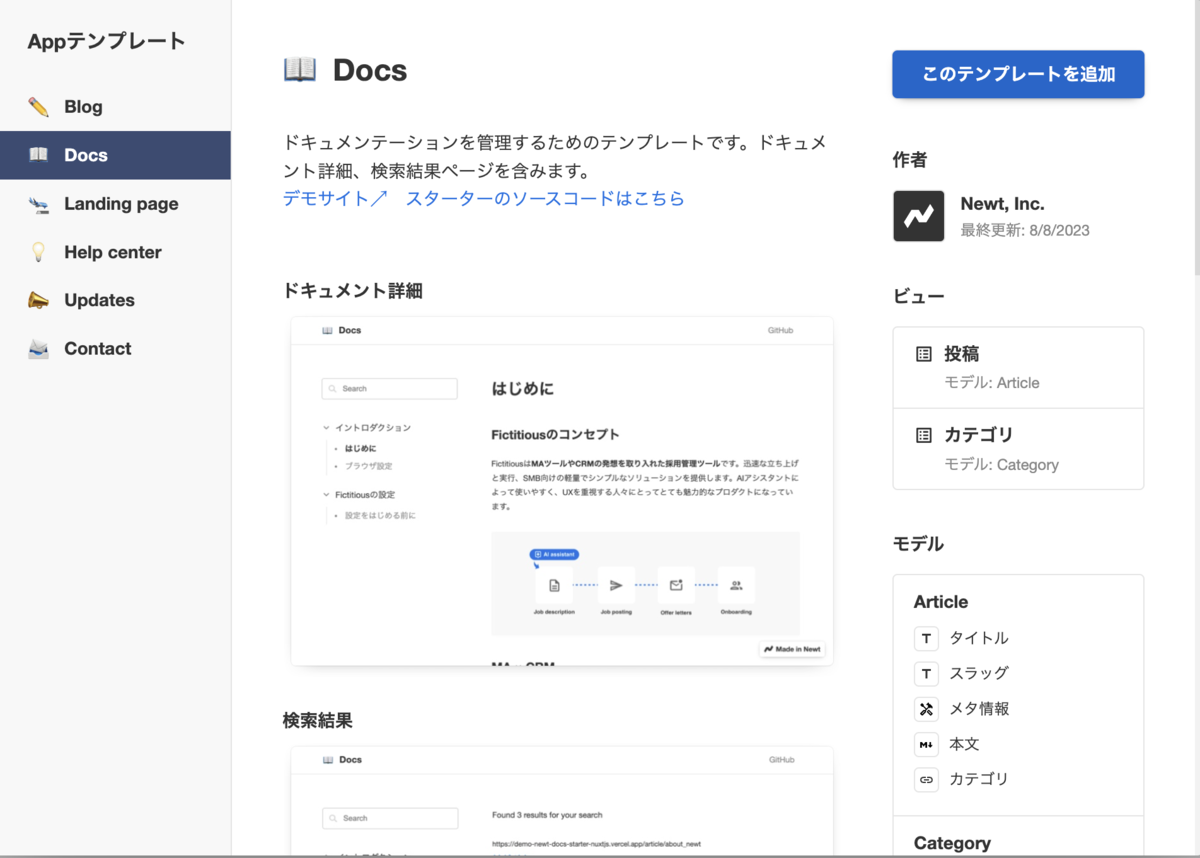Click the Category model heading

(x=952, y=843)
